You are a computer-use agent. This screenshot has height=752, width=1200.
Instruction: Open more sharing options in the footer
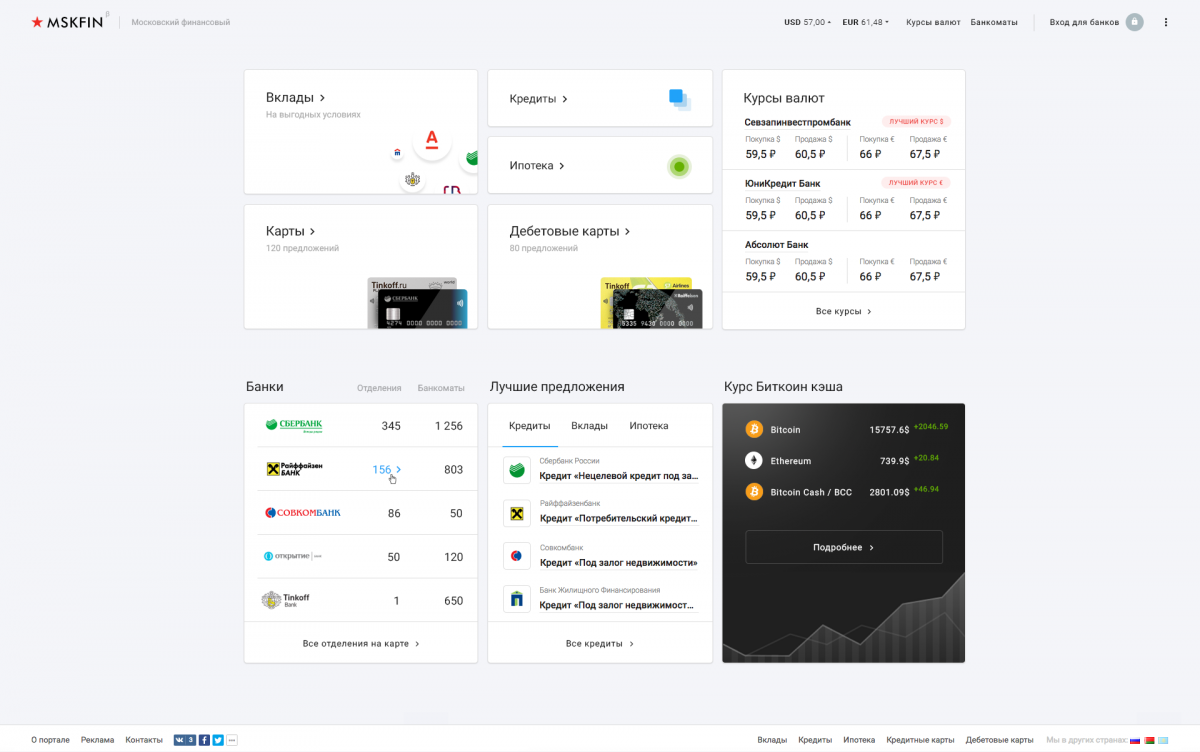coord(232,740)
